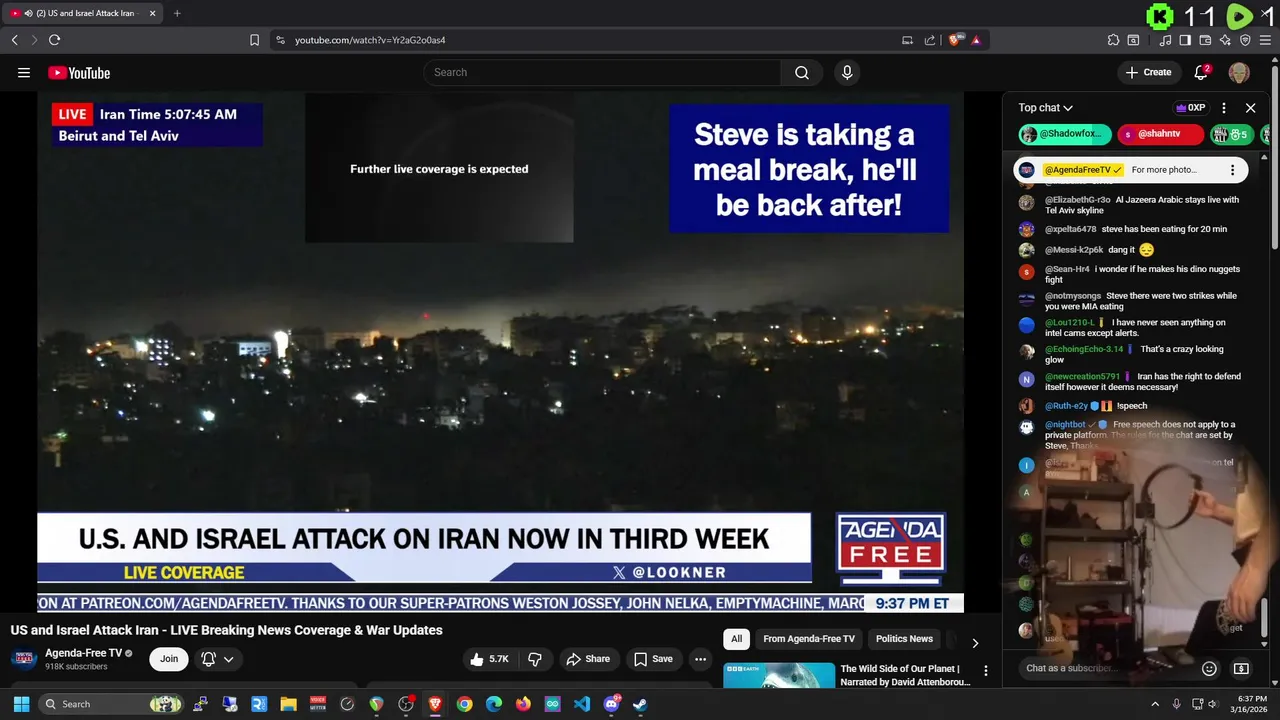
Task: Open YouTube notifications bell
Action: coord(1201,72)
